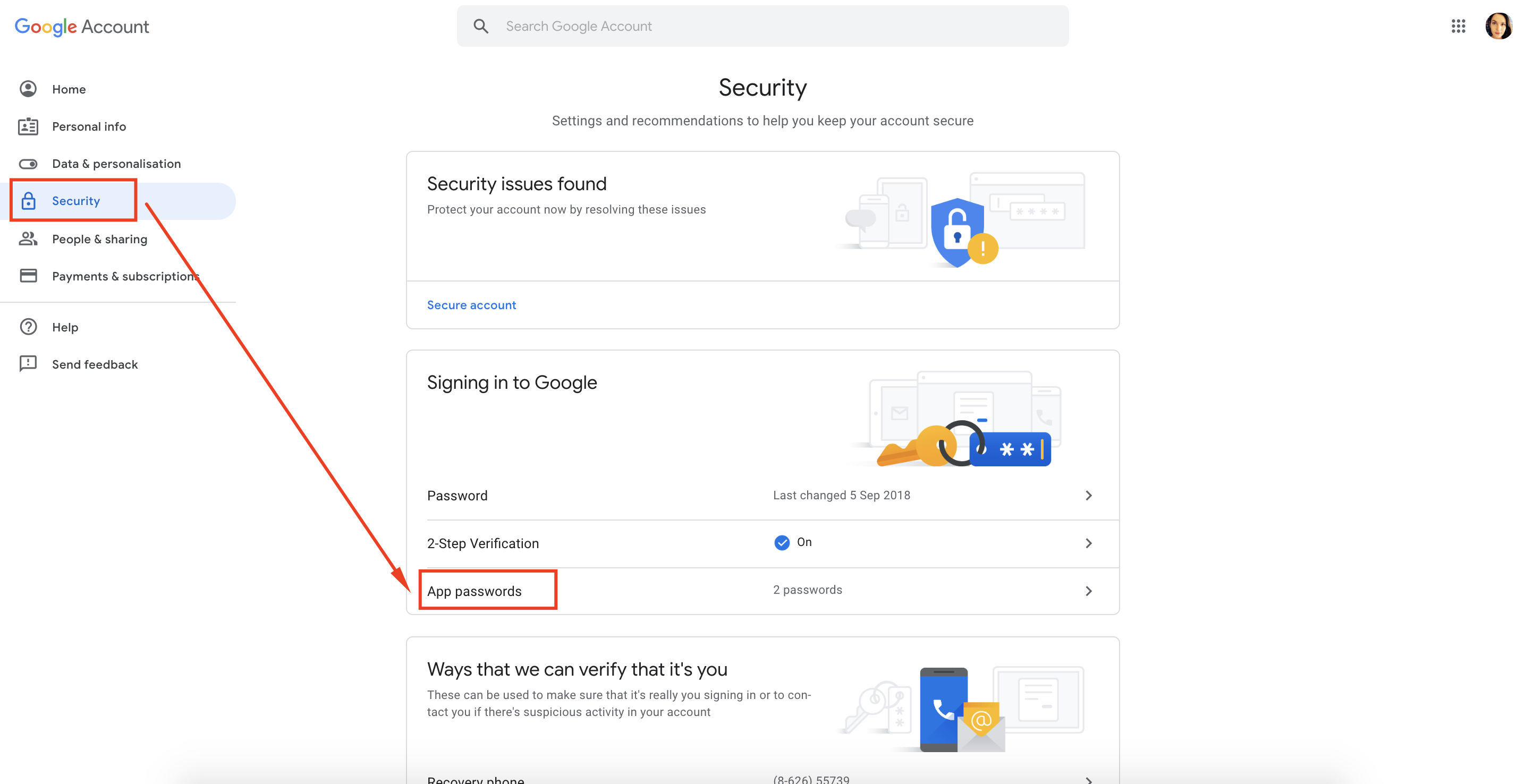The height and width of the screenshot is (784, 1525).
Task: Click the Help question mark icon
Action: (28, 326)
